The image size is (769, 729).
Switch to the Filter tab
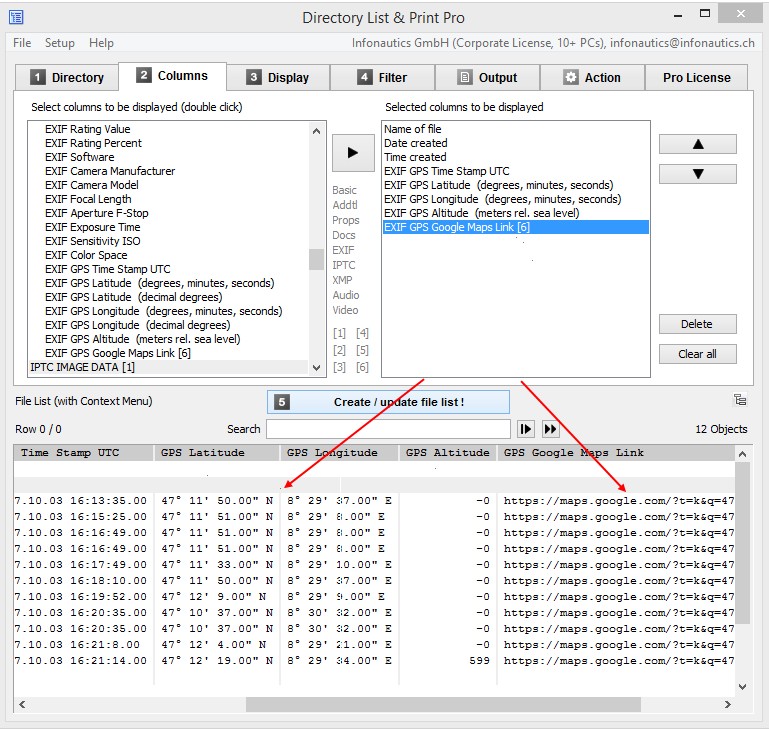click(383, 78)
